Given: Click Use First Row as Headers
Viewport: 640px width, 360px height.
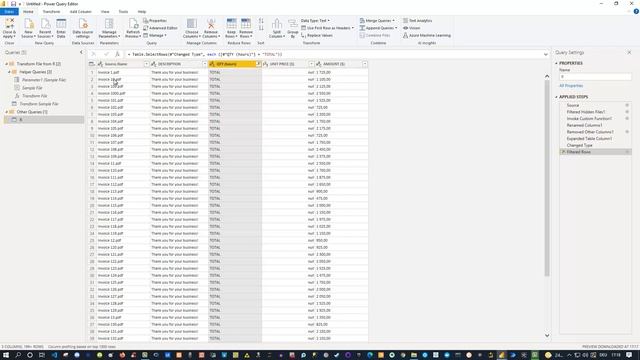Looking at the screenshot, I should [327, 28].
